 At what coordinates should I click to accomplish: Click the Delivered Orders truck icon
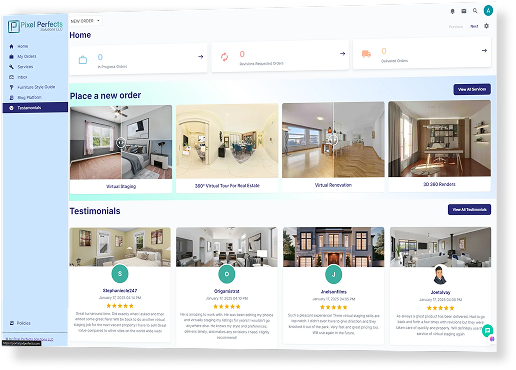coord(366,54)
